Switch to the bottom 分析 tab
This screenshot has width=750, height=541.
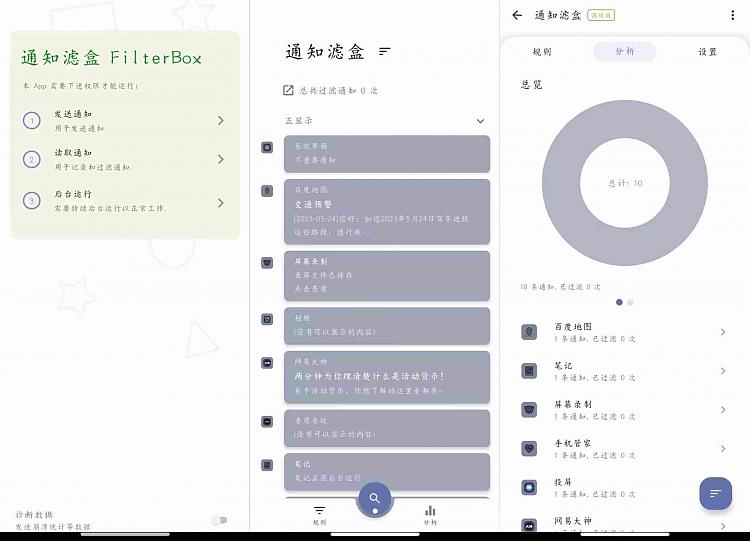click(430, 515)
